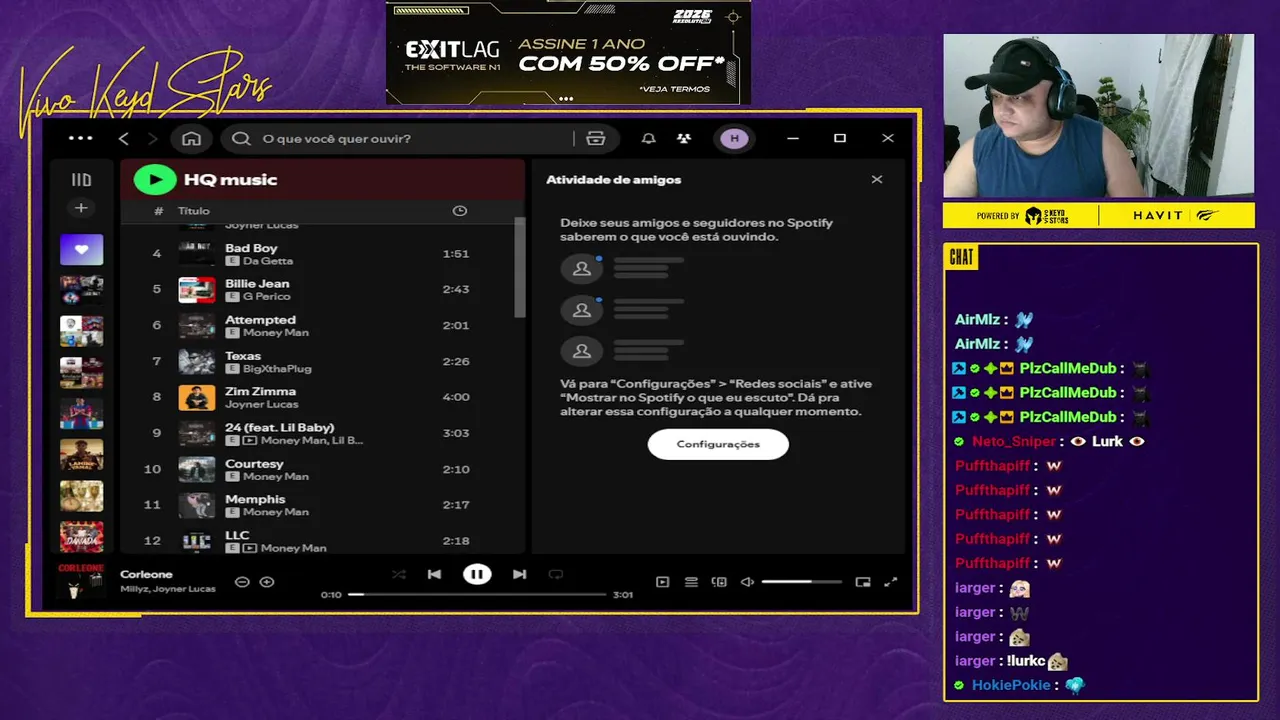Screen dimensions: 1280x720
Task: Open Liked Songs heart playlist
Action: point(81,250)
